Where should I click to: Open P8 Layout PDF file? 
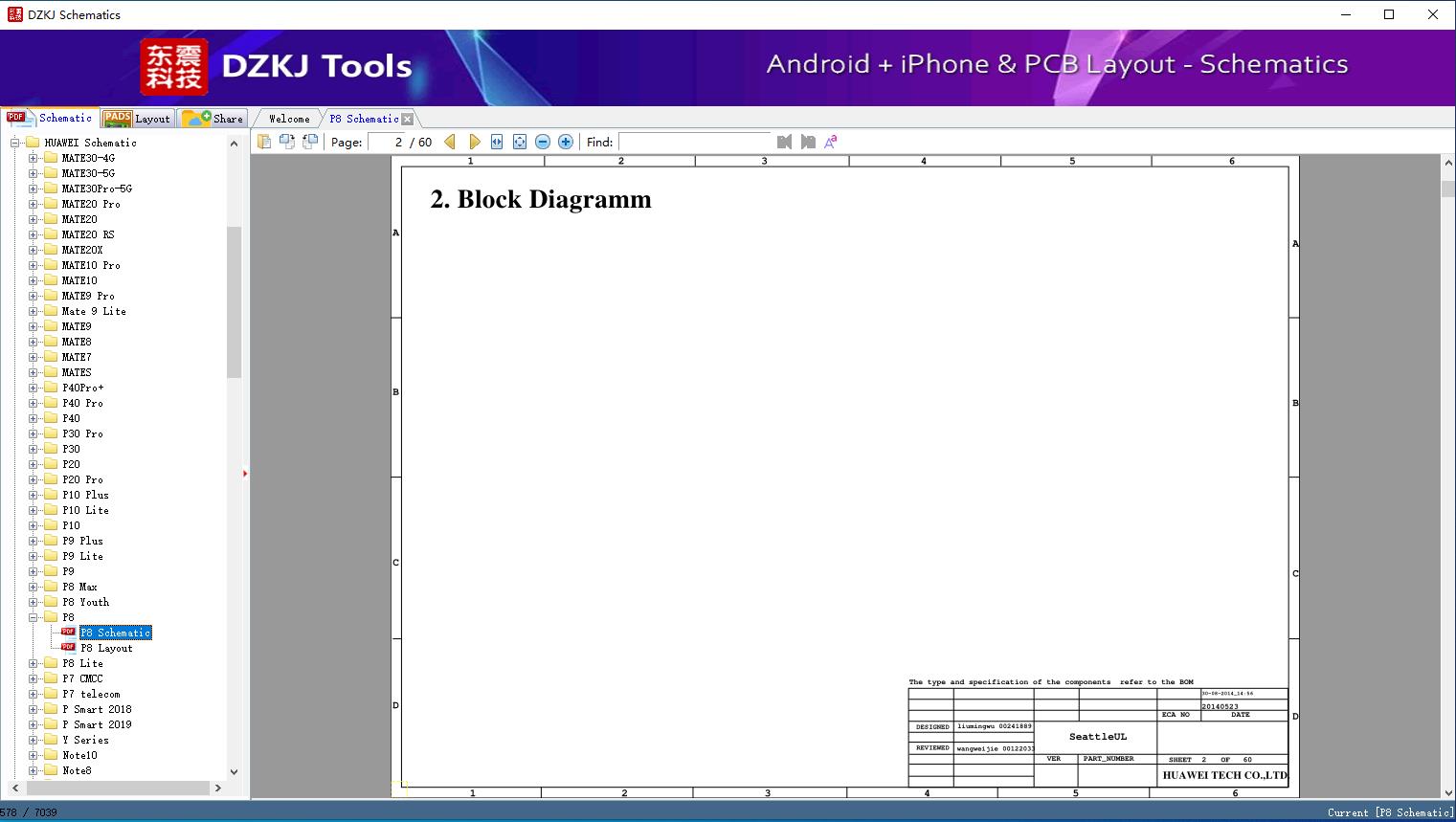click(x=106, y=648)
